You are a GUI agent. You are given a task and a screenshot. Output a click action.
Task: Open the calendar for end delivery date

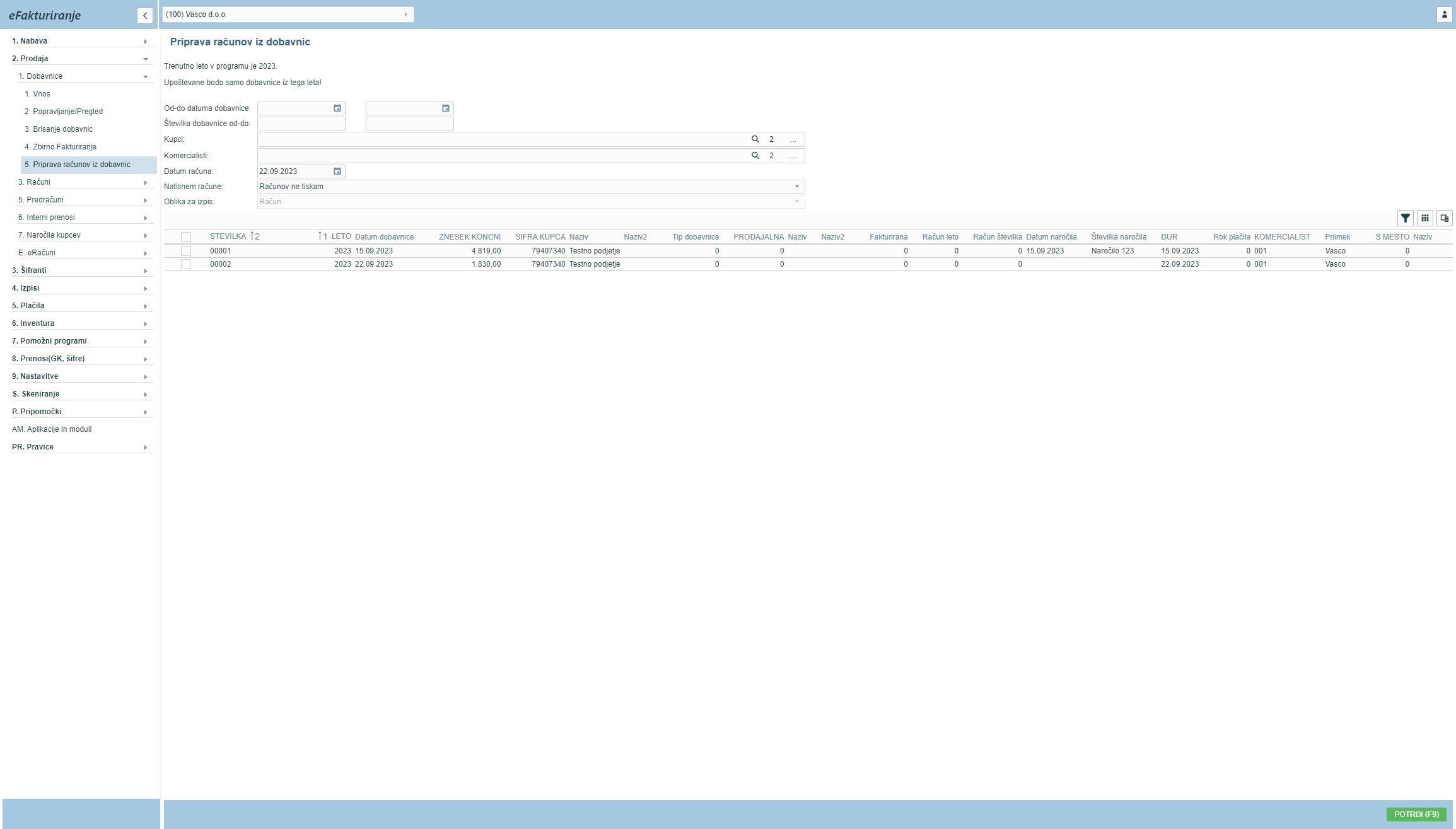(446, 108)
